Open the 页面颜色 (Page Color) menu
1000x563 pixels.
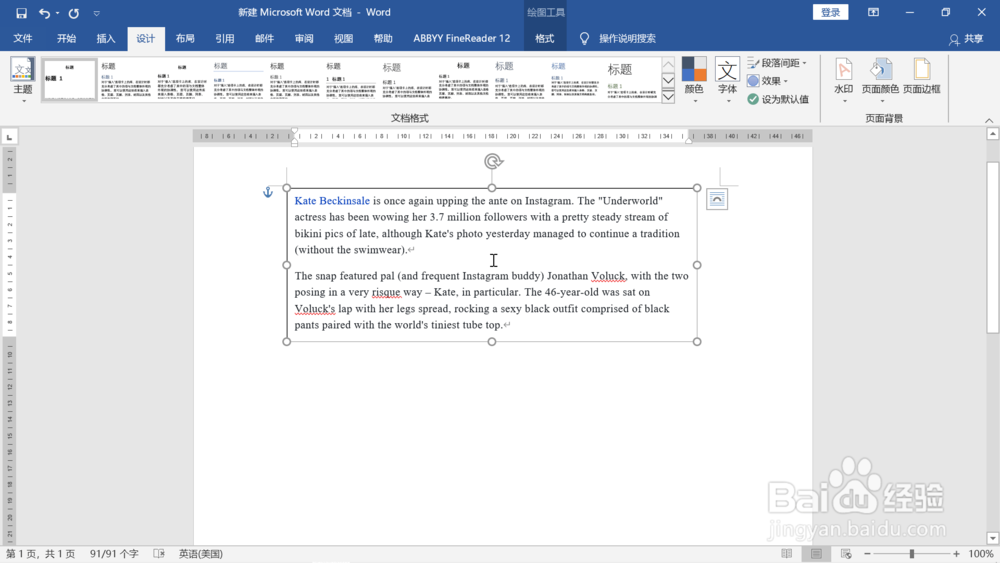pyautogui.click(x=880, y=80)
